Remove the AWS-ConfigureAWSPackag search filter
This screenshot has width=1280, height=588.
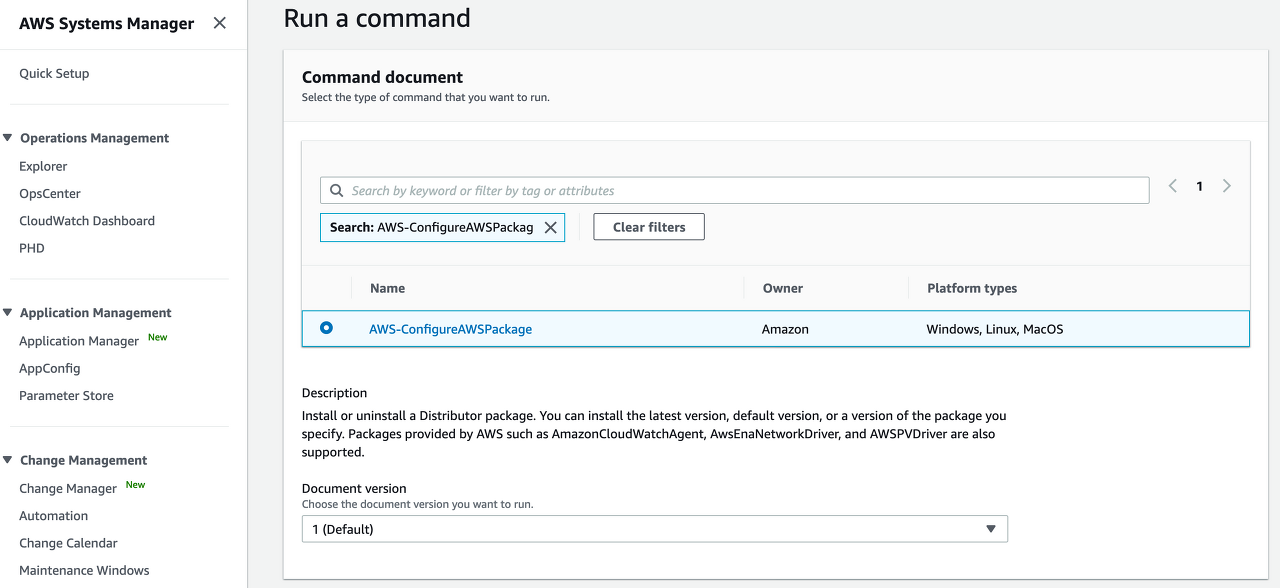[550, 228]
